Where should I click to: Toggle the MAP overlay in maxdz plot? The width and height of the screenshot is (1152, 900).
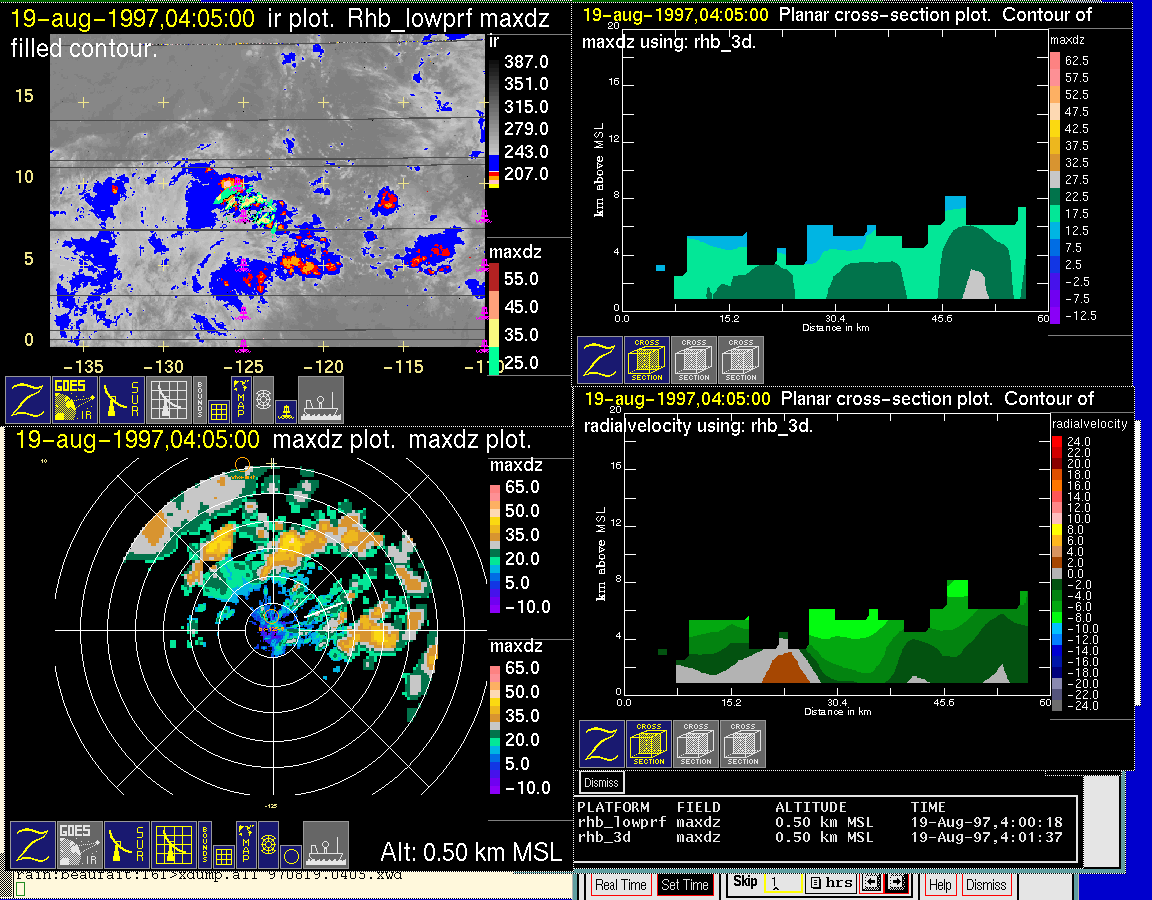(246, 845)
